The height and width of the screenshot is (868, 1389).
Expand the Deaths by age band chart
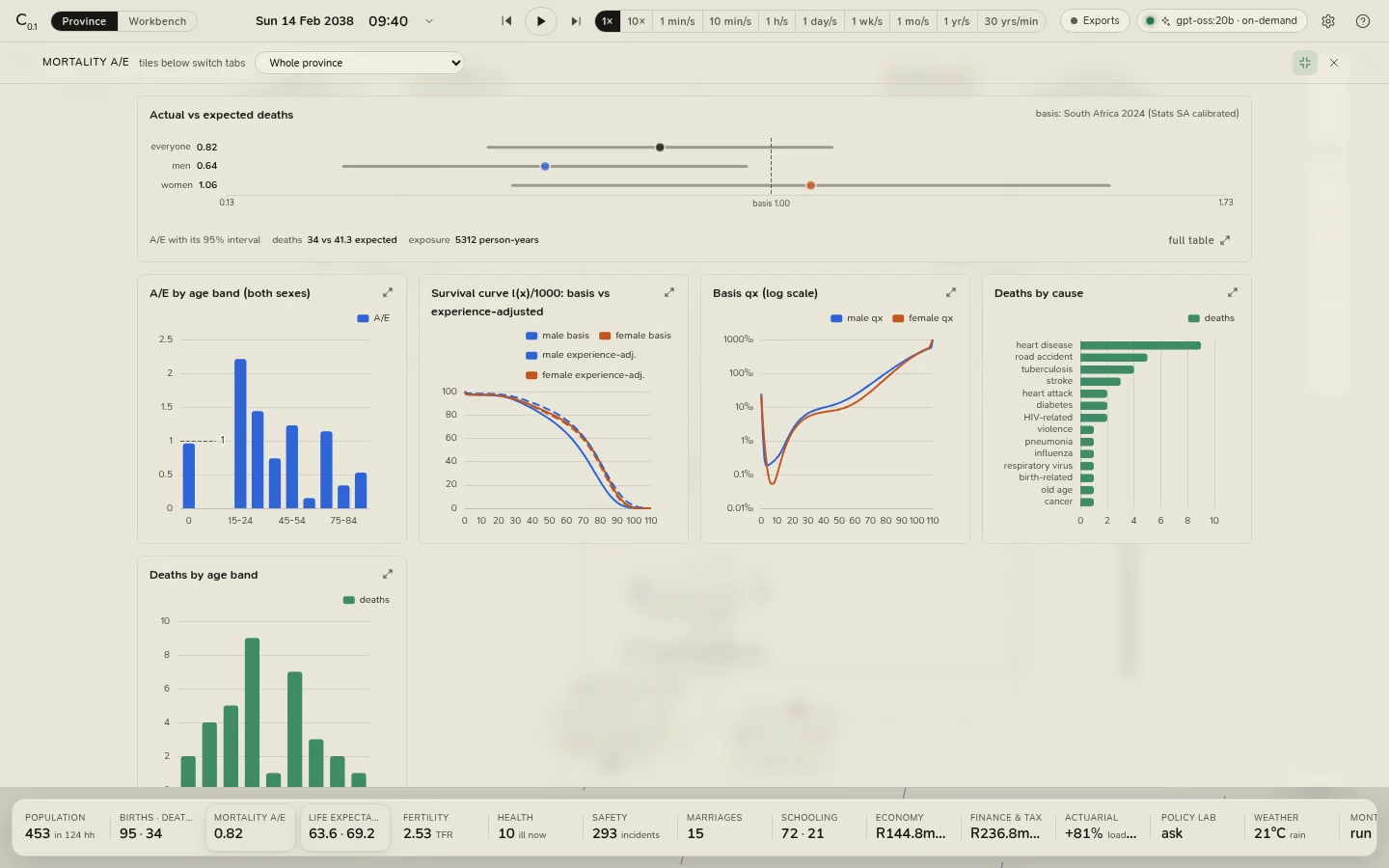pyautogui.click(x=388, y=574)
